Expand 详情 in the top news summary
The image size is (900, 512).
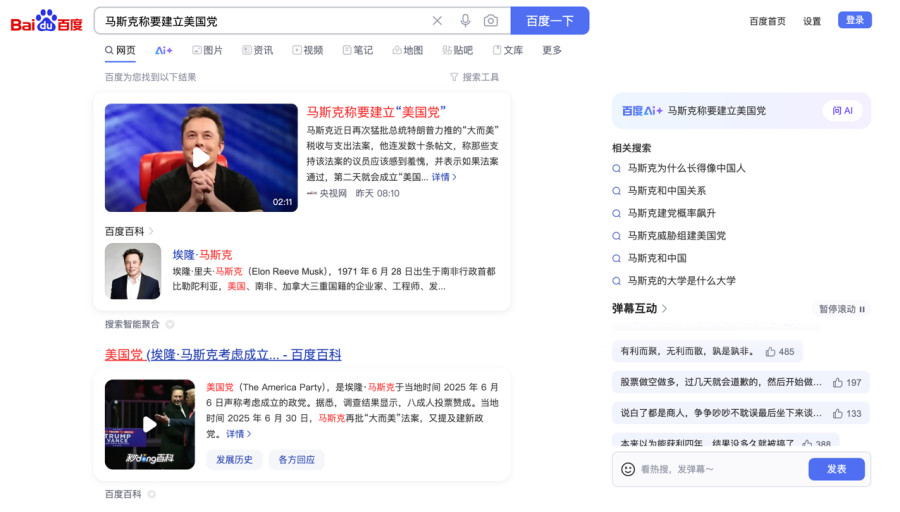pos(444,177)
